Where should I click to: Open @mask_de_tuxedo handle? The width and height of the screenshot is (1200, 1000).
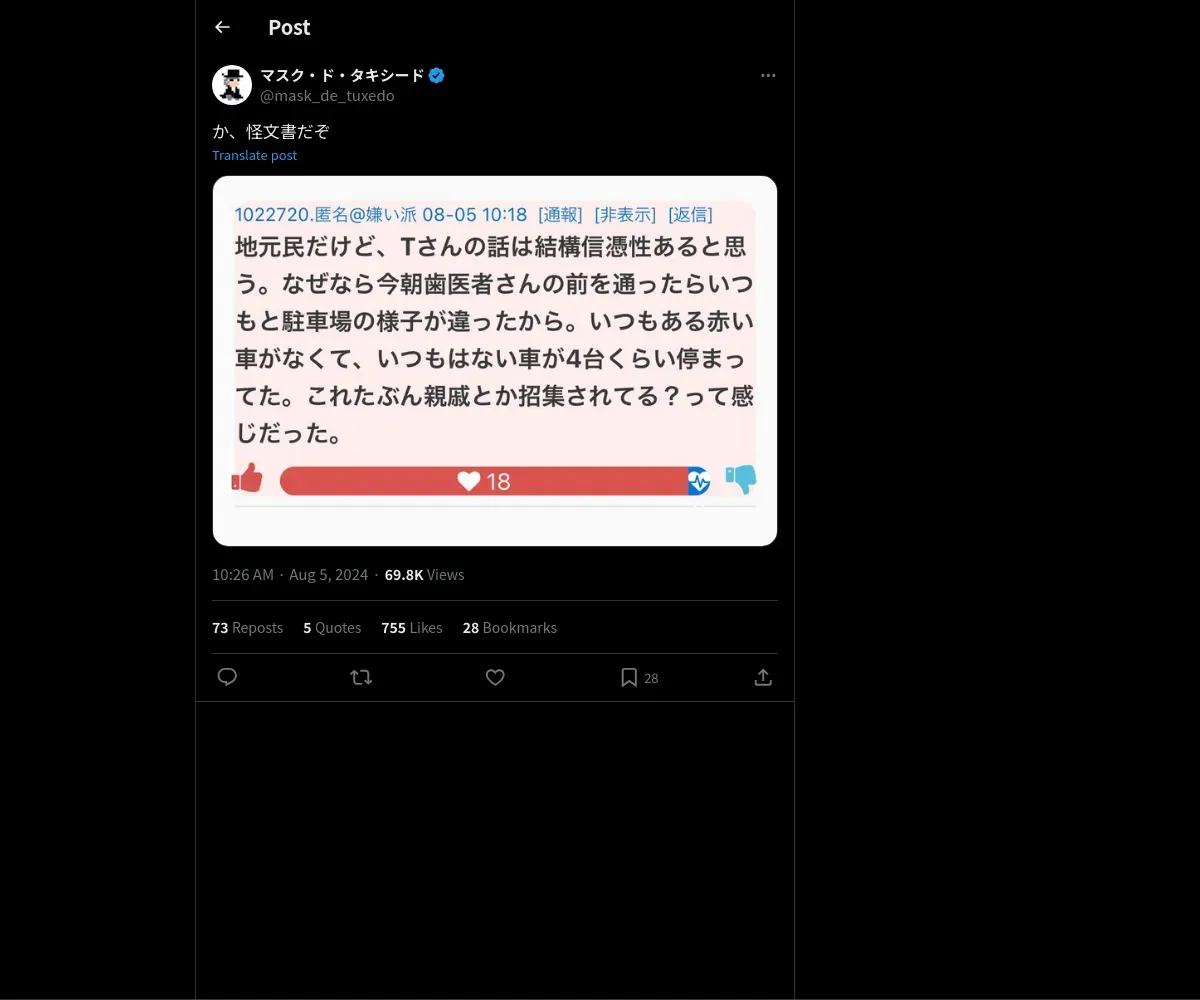click(x=327, y=96)
